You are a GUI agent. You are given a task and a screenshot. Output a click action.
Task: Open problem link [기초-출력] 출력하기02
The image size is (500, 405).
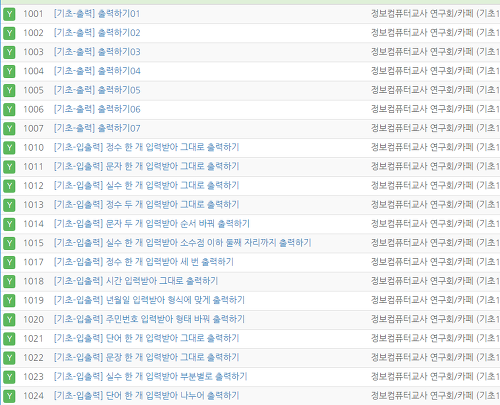(x=97, y=33)
